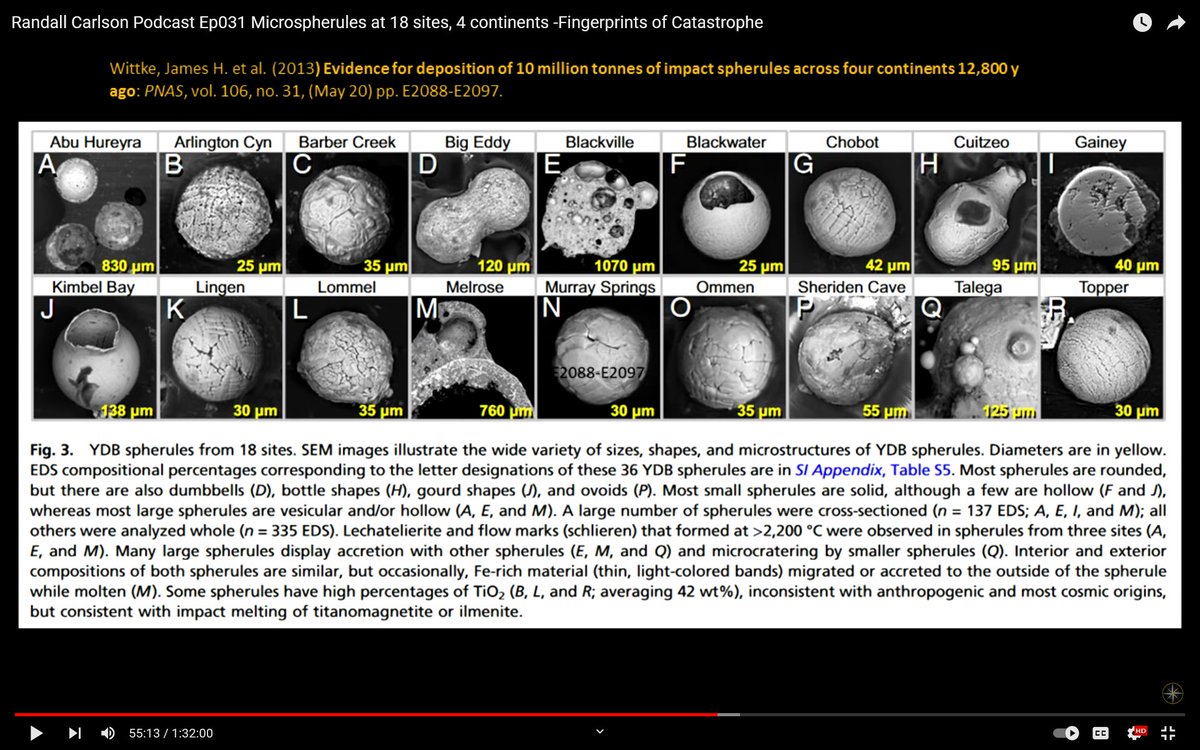Click the Play button
The width and height of the screenshot is (1200, 750).
(36, 733)
